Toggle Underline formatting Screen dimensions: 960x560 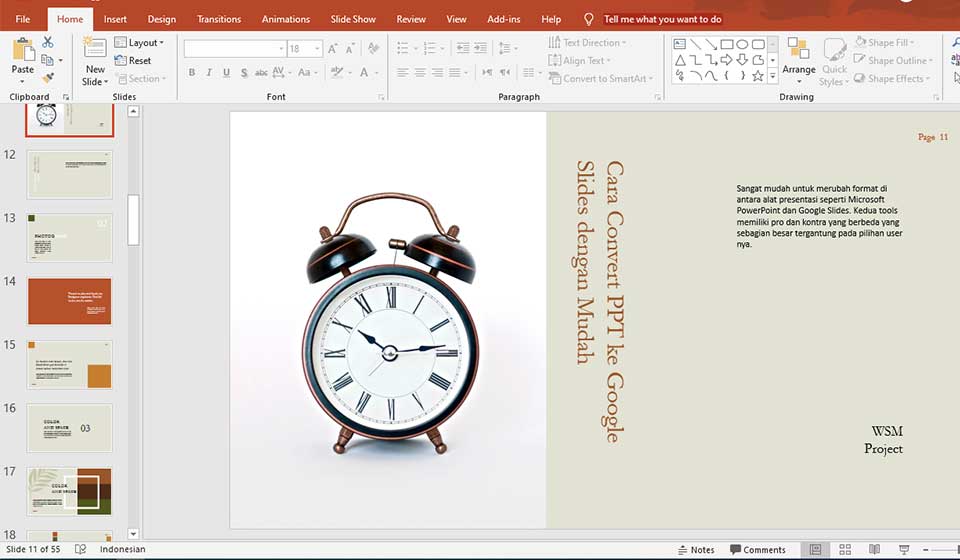coord(227,72)
